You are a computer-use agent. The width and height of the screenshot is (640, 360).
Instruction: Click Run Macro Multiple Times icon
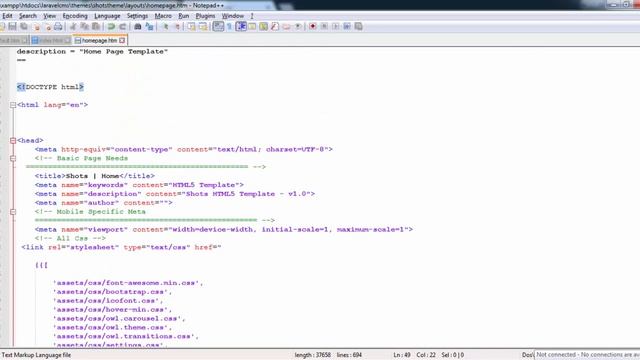point(347,27)
